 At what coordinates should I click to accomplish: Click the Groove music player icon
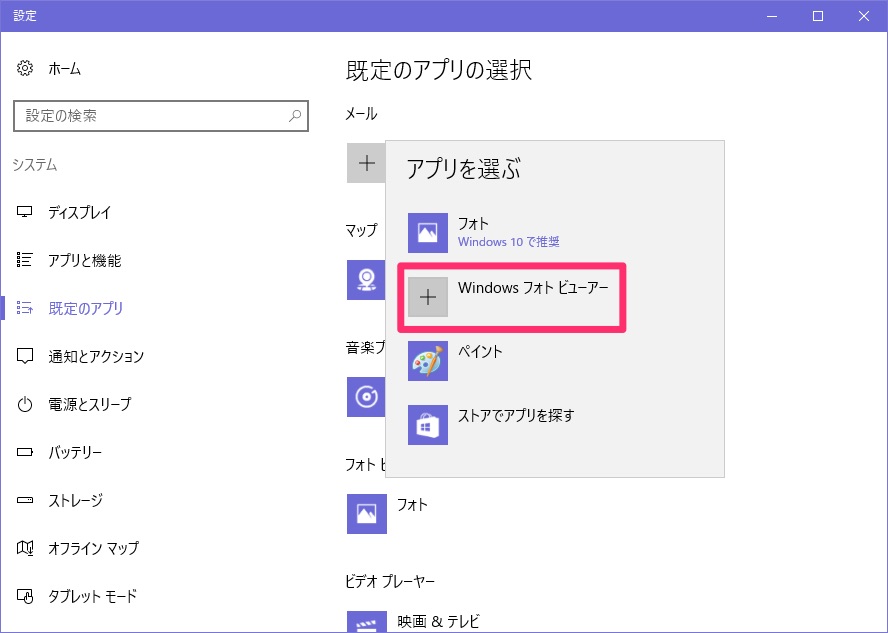(x=366, y=396)
